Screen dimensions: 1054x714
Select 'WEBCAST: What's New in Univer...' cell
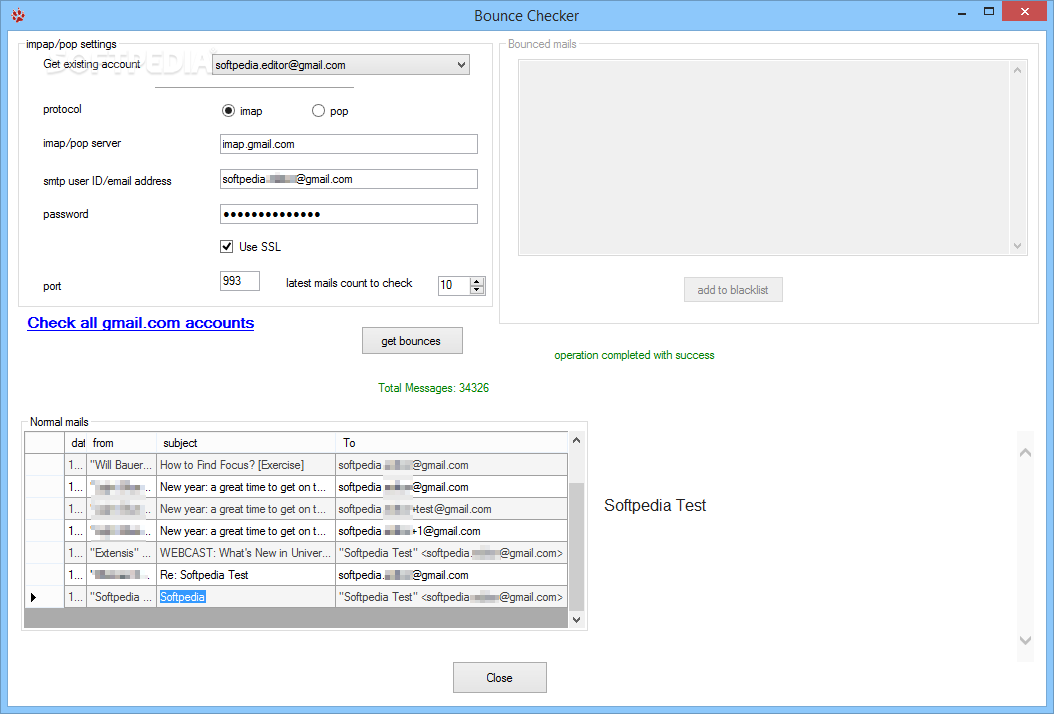pos(246,553)
